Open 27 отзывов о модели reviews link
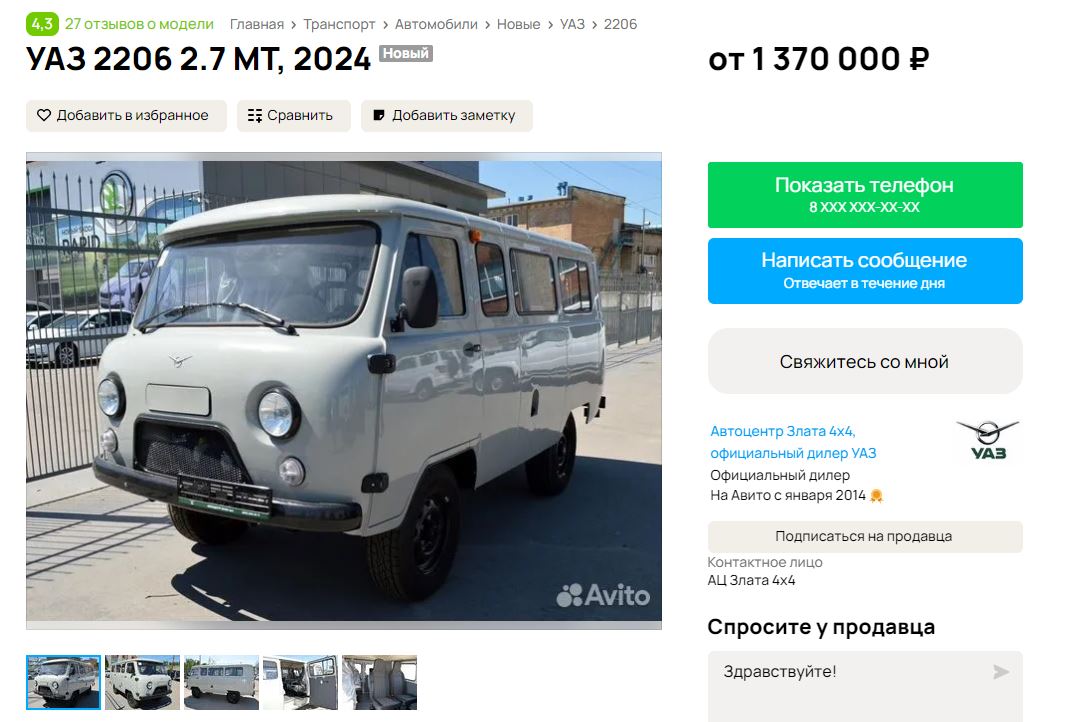The image size is (1086, 722). pos(139,24)
